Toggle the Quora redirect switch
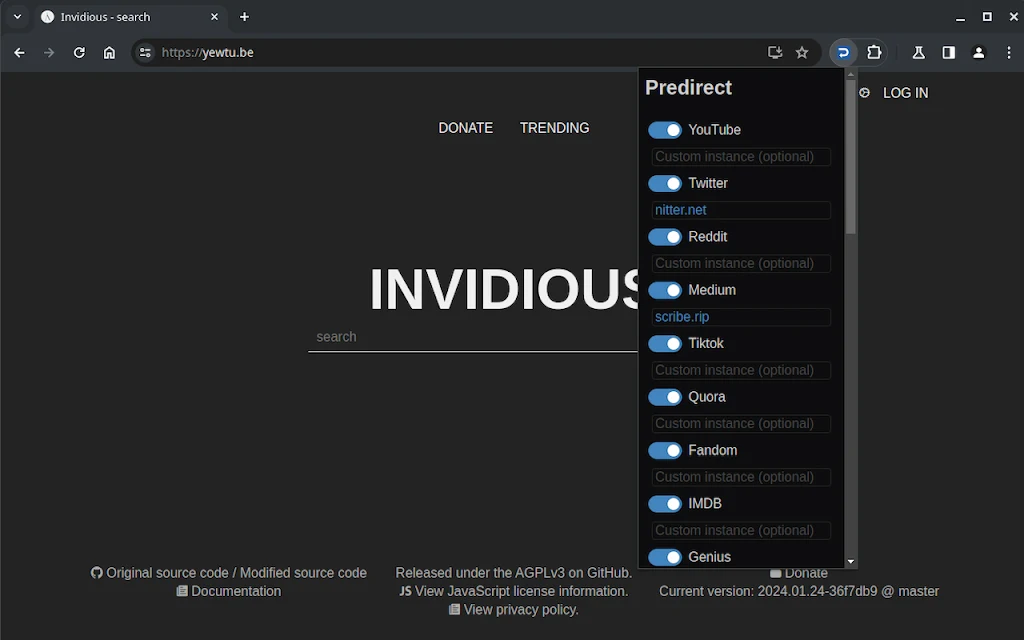This screenshot has width=1024, height=640. (664, 397)
